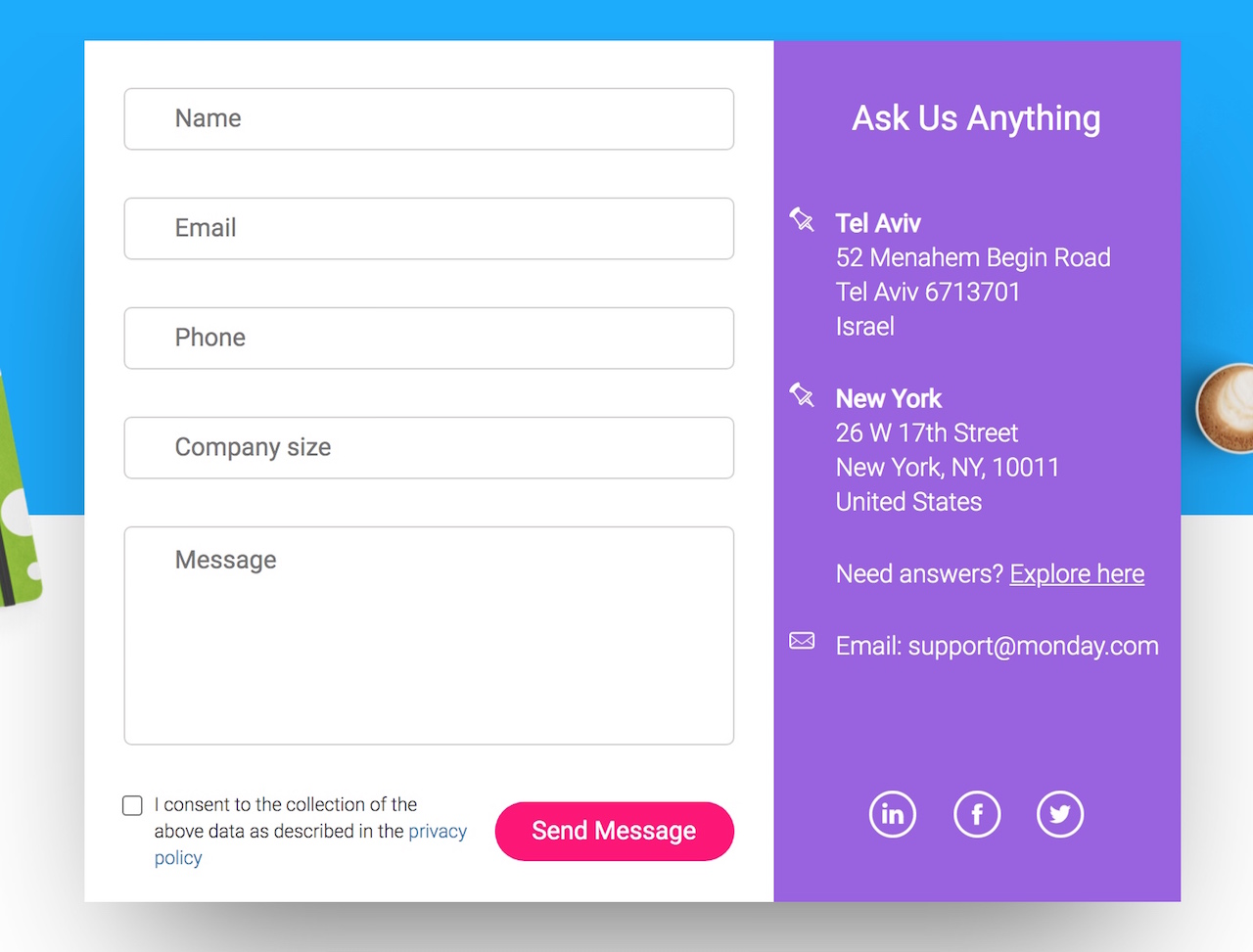Click the Need answers? text
Image resolution: width=1253 pixels, height=952 pixels.
point(919,574)
